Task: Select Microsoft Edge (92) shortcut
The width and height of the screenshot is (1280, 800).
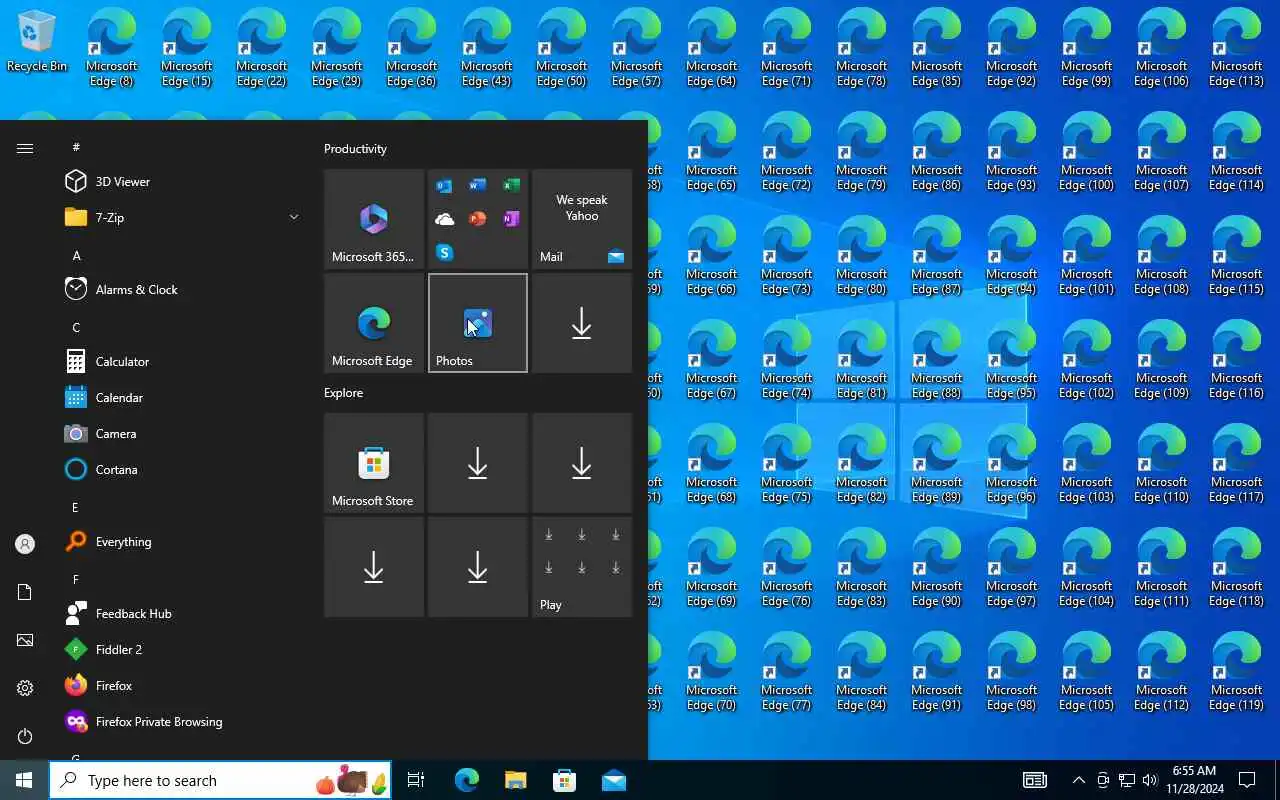Action: point(1012,47)
